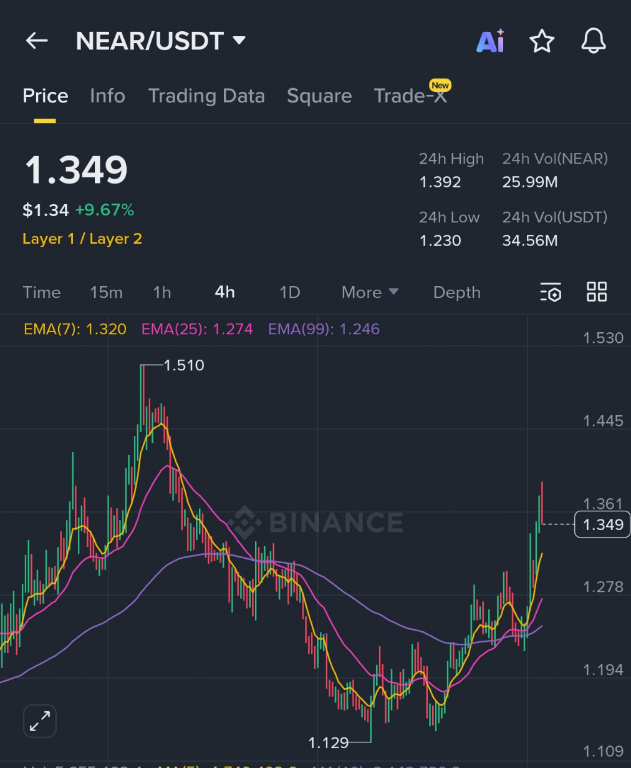Image resolution: width=631 pixels, height=768 pixels.
Task: Tap the 1.530 price axis label
Action: (603, 338)
